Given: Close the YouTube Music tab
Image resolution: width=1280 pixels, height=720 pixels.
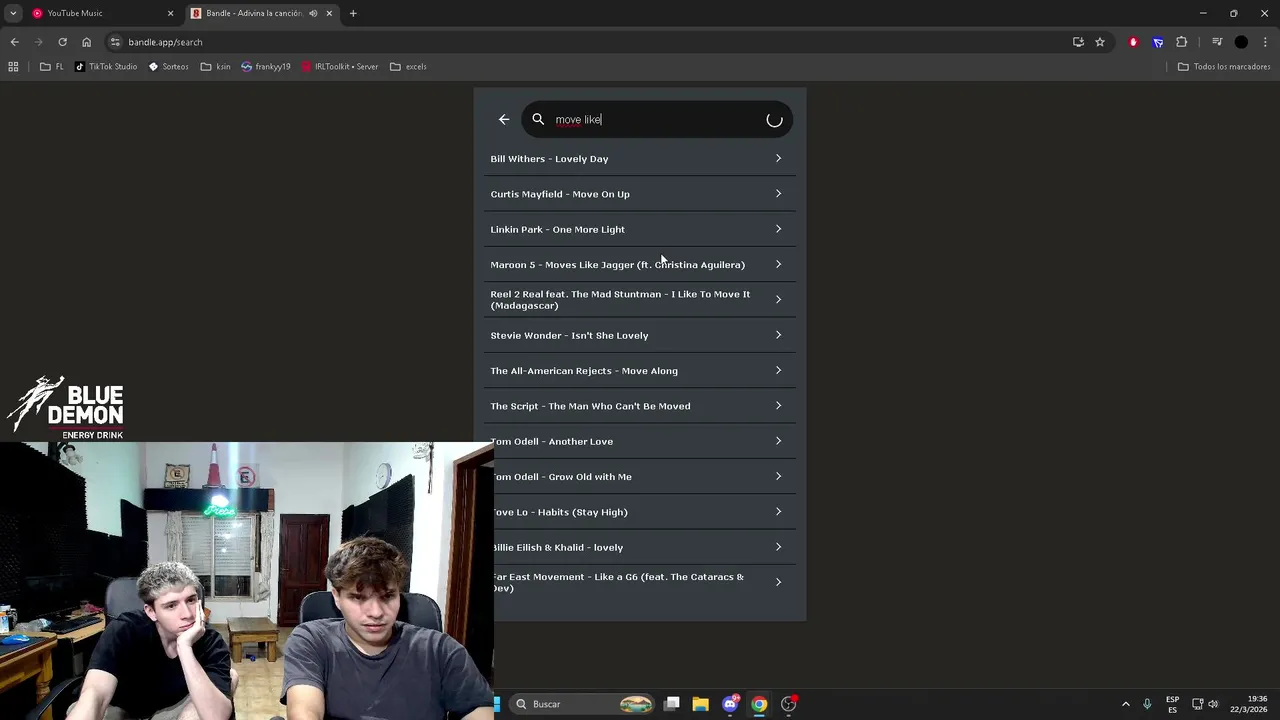Looking at the screenshot, I should [x=170, y=13].
